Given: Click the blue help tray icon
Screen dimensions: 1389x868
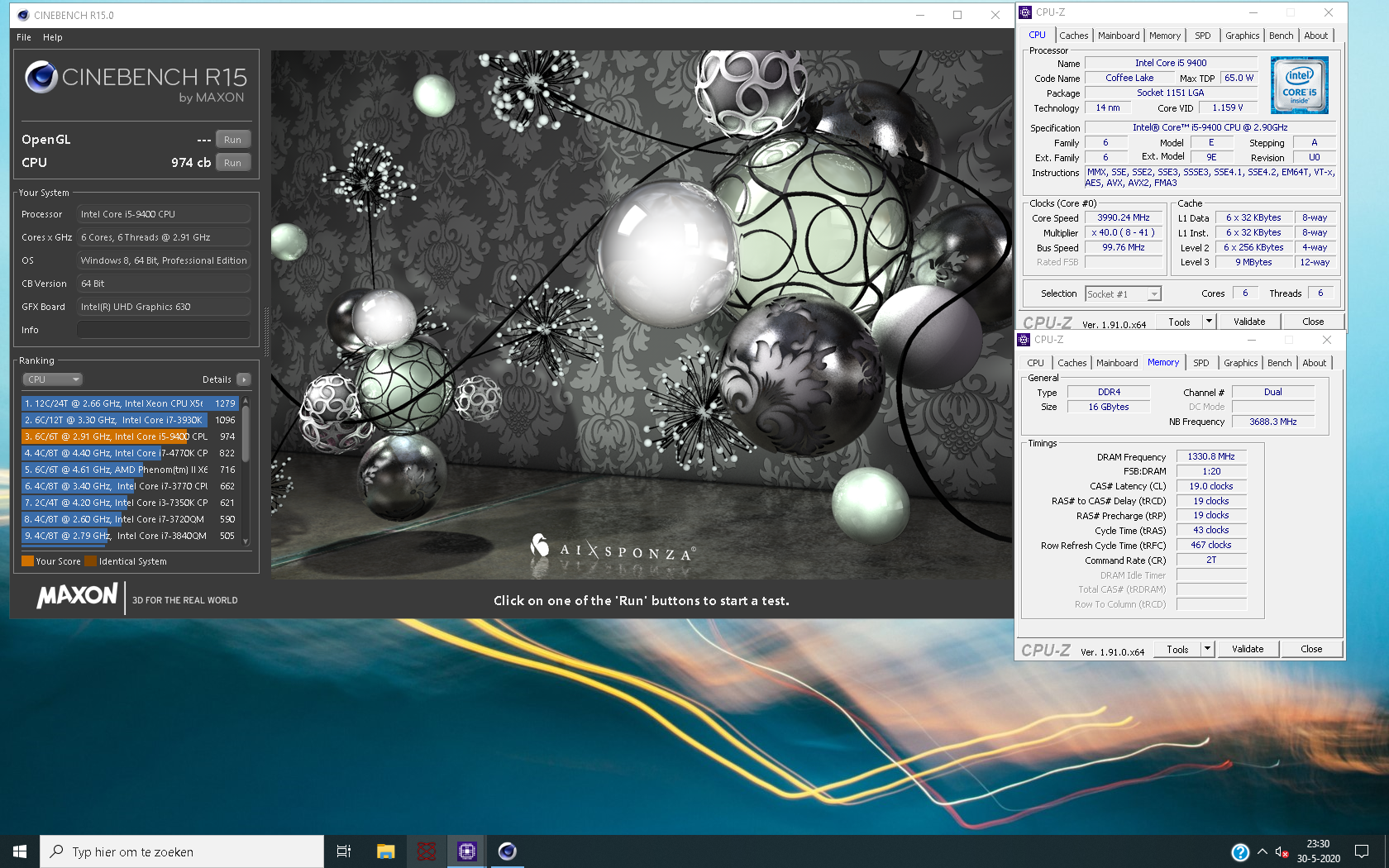Looking at the screenshot, I should pos(1239,852).
